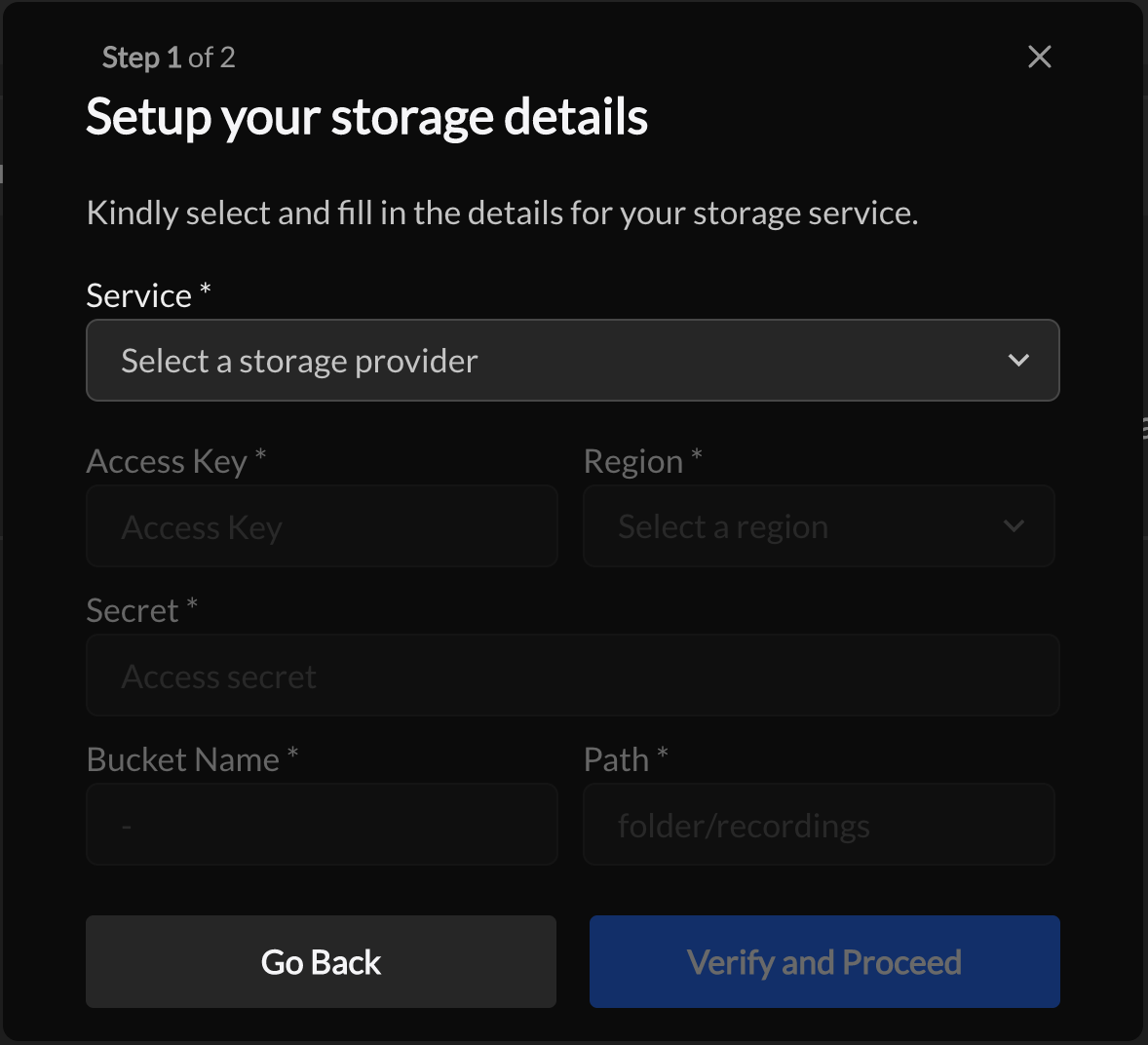Click the Step 1 of 2 indicator
Screen dimensions: 1148x1045
[x=169, y=57]
